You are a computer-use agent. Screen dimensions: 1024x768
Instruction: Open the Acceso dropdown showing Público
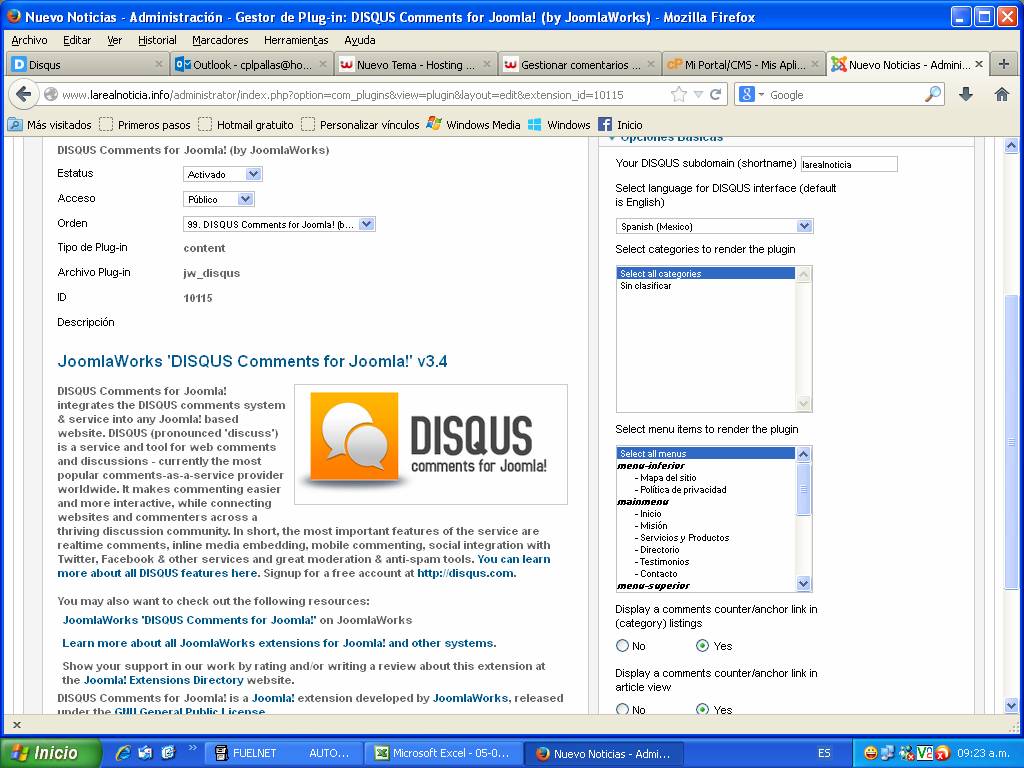[219, 199]
